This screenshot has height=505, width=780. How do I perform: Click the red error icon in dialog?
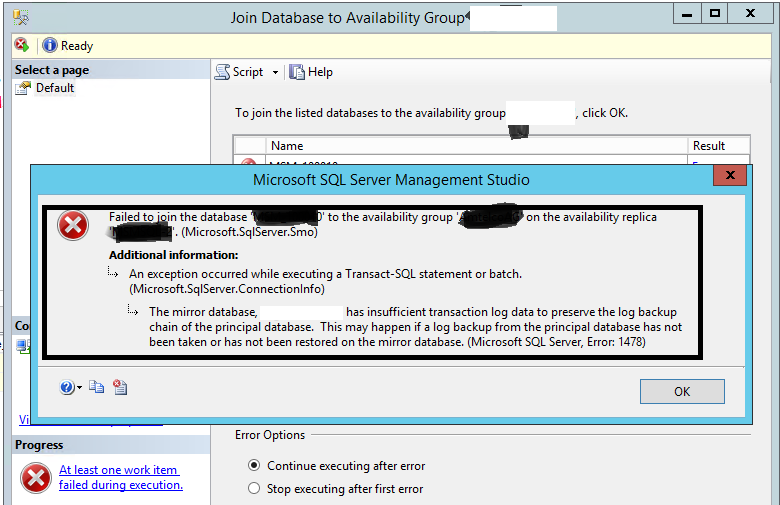(73, 225)
